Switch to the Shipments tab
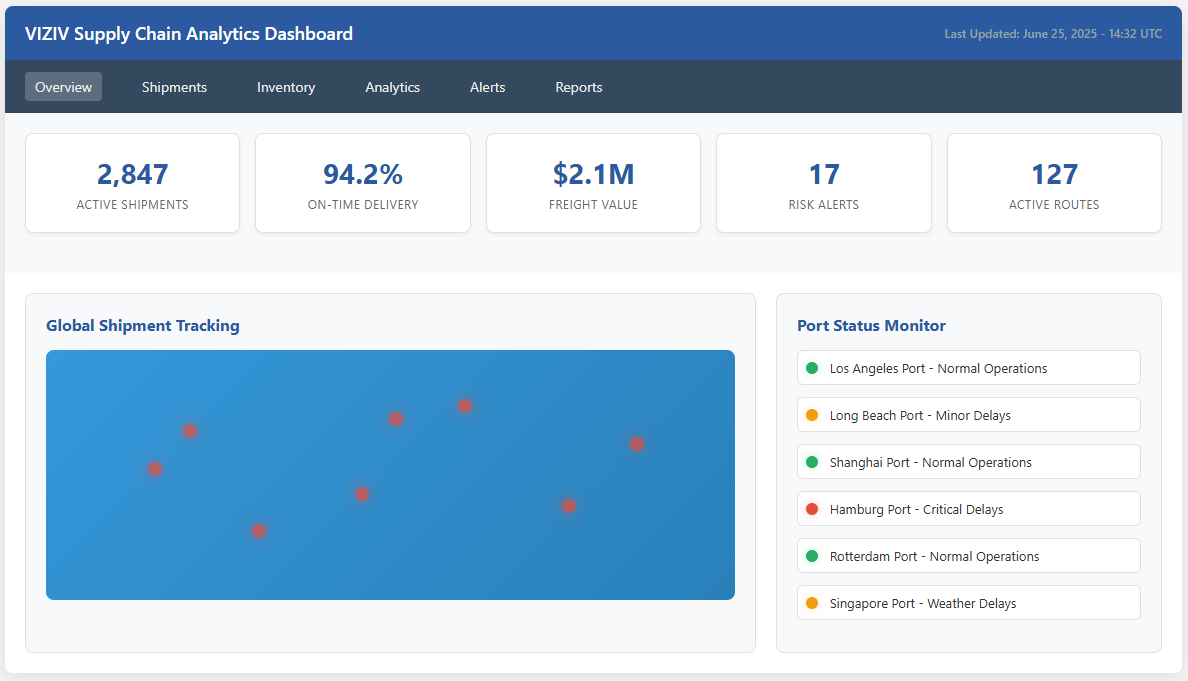Screen dimensions: 1188x681 point(174,87)
